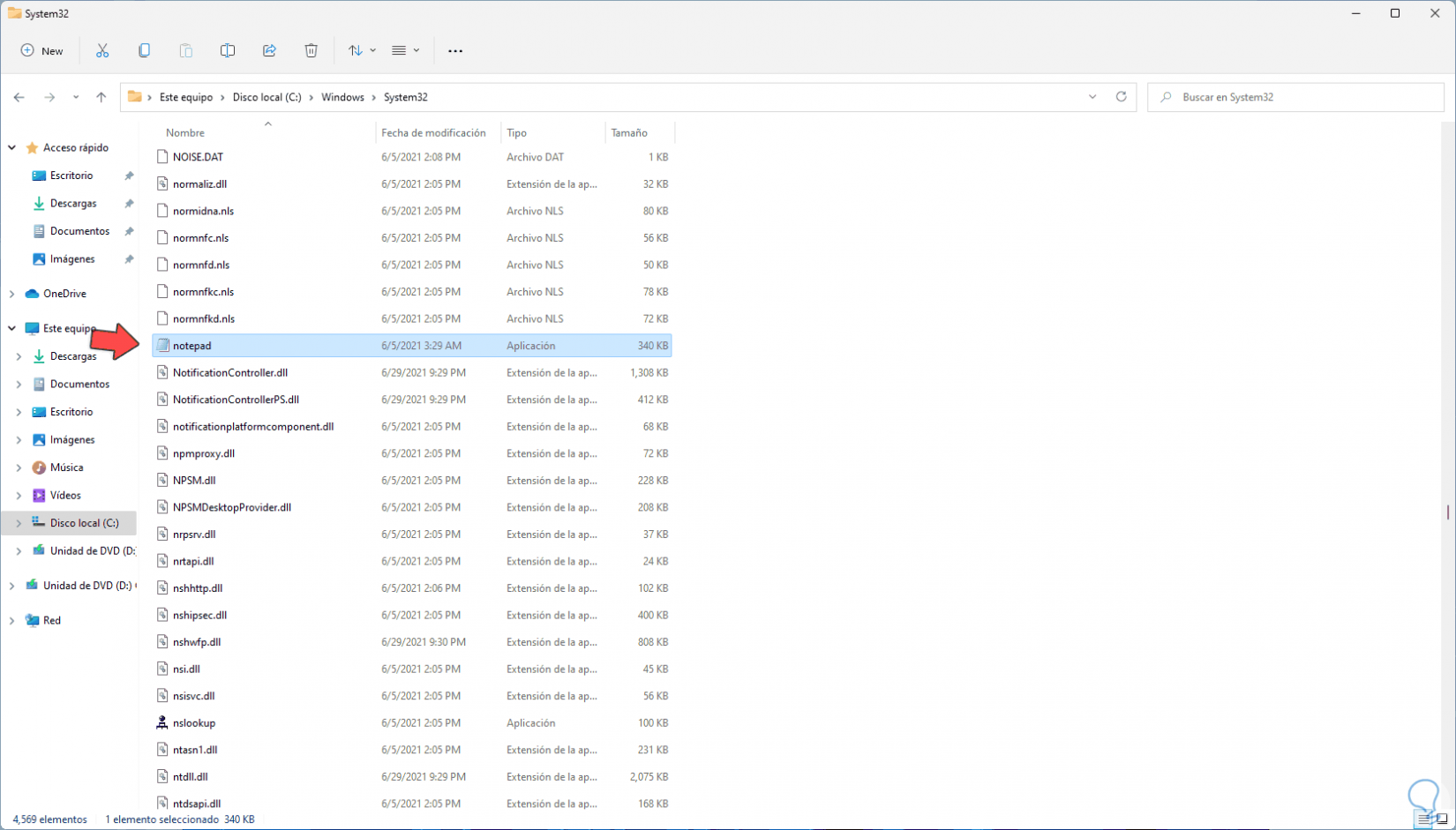This screenshot has width=1456, height=830.
Task: Click the New item button
Action: pos(42,51)
